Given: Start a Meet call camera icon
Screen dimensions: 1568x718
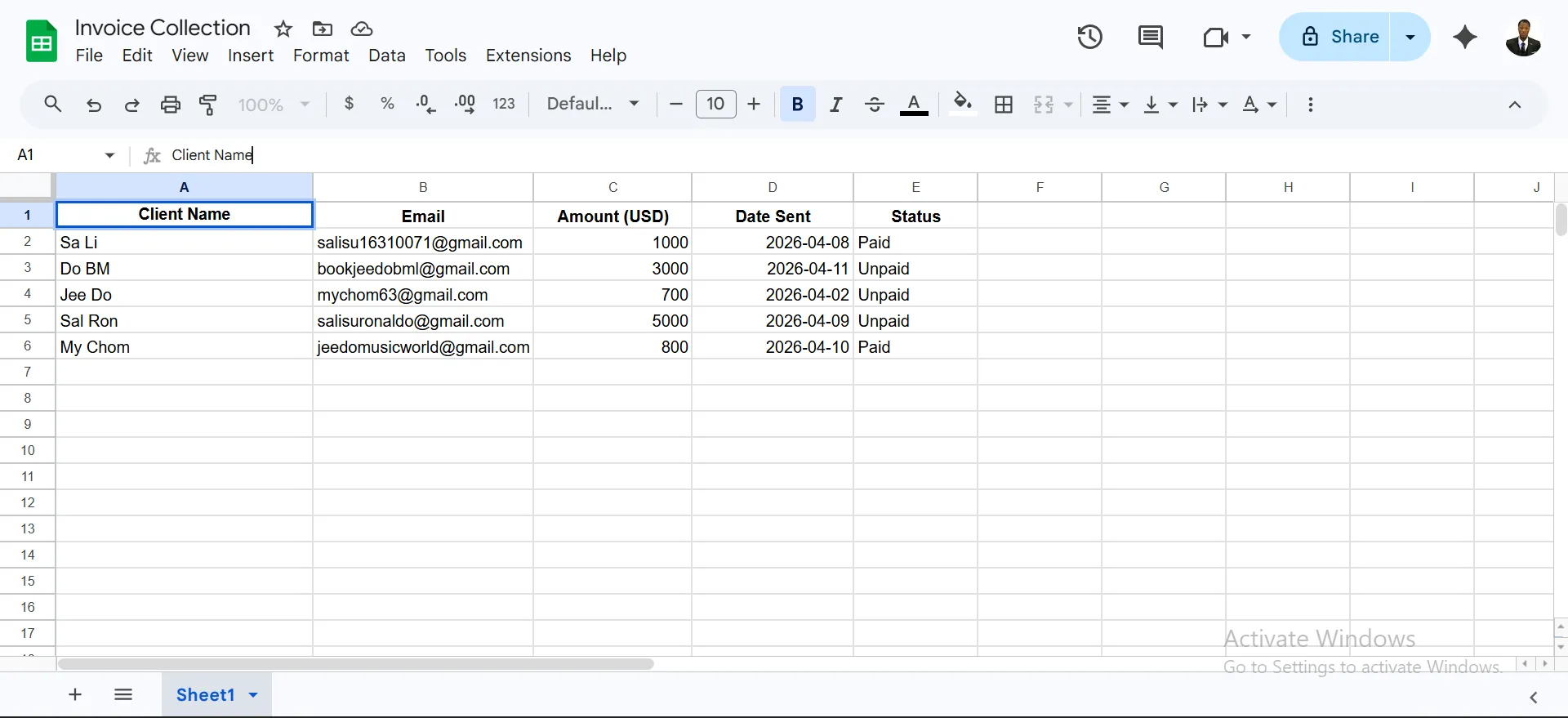Looking at the screenshot, I should [x=1216, y=37].
